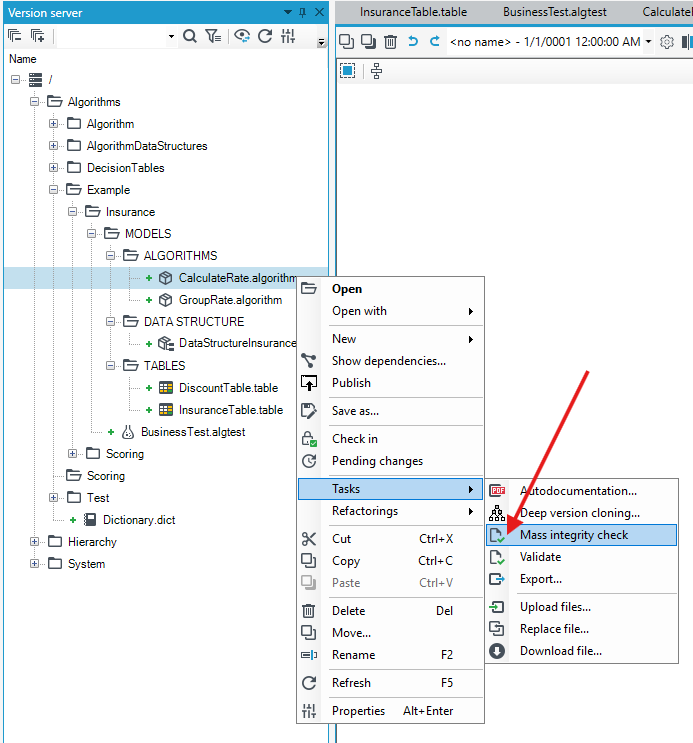Choose Download file option
The height and width of the screenshot is (743, 693).
point(582,651)
